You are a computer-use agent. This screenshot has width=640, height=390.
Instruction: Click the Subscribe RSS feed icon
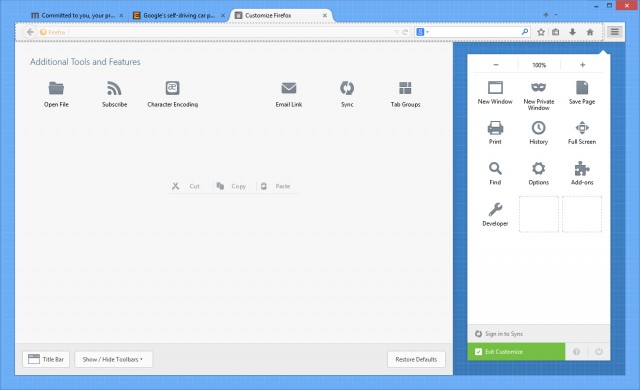[114, 88]
